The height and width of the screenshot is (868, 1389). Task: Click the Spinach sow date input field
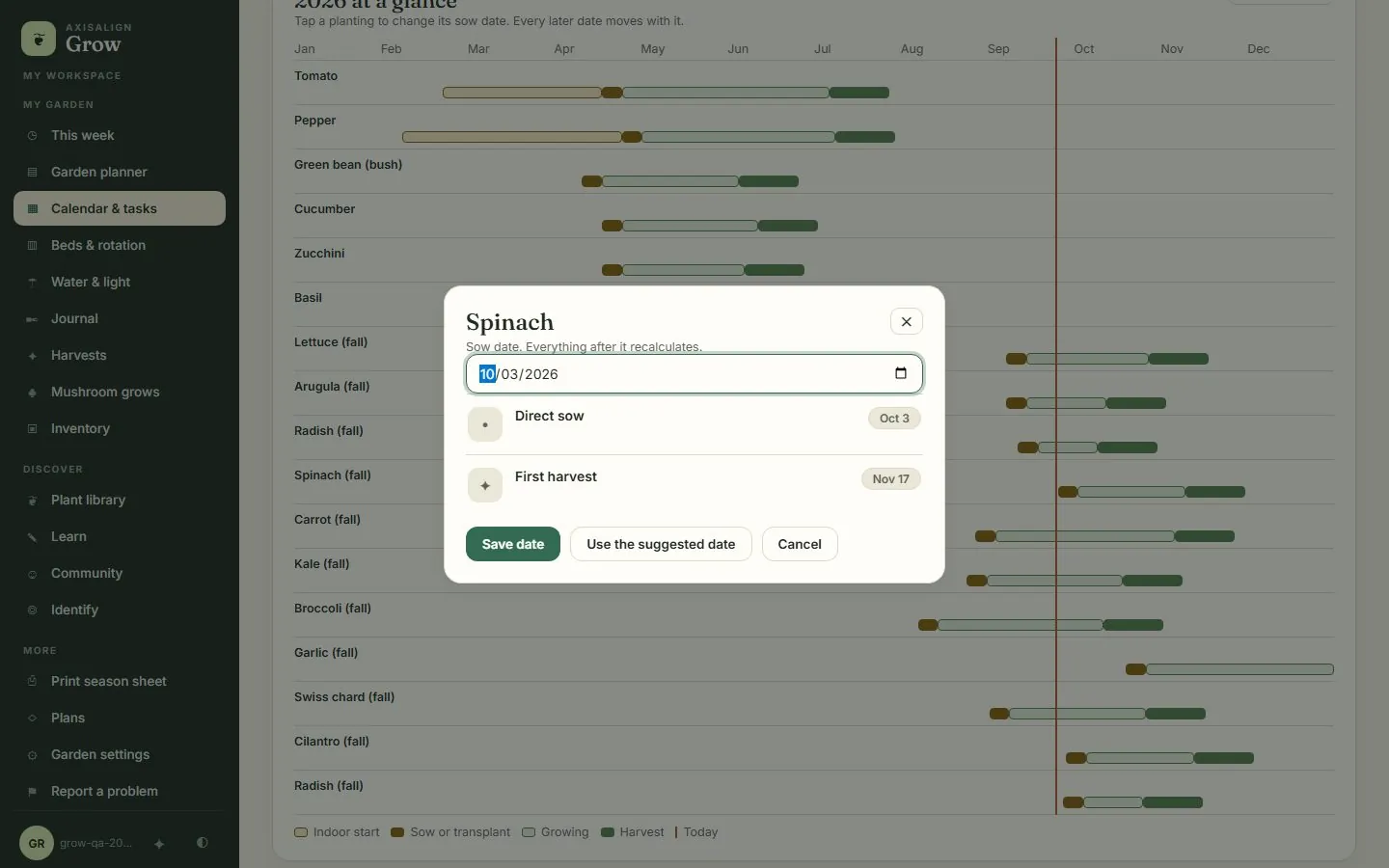694,374
